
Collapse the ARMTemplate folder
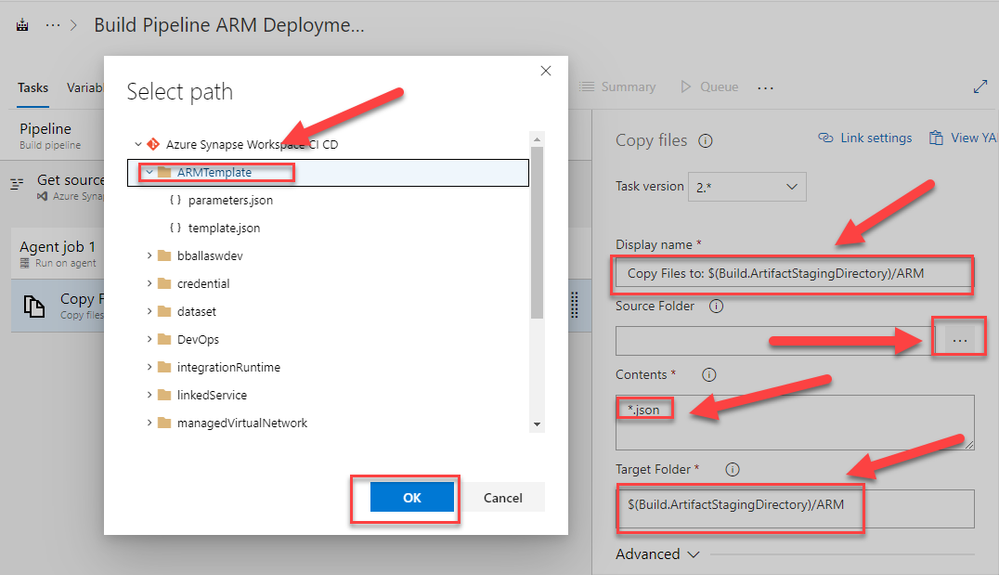pyautogui.click(x=149, y=173)
